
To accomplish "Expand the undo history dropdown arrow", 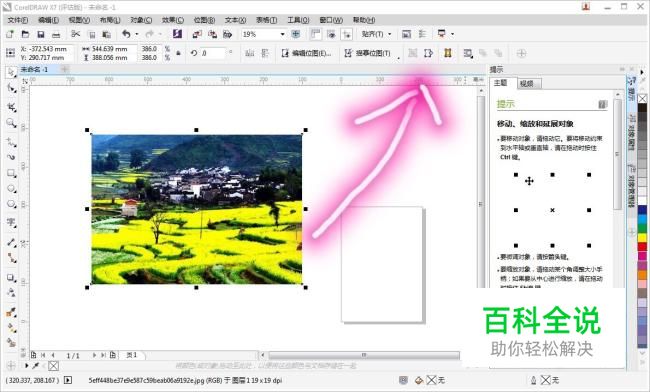I will click(x=137, y=34).
